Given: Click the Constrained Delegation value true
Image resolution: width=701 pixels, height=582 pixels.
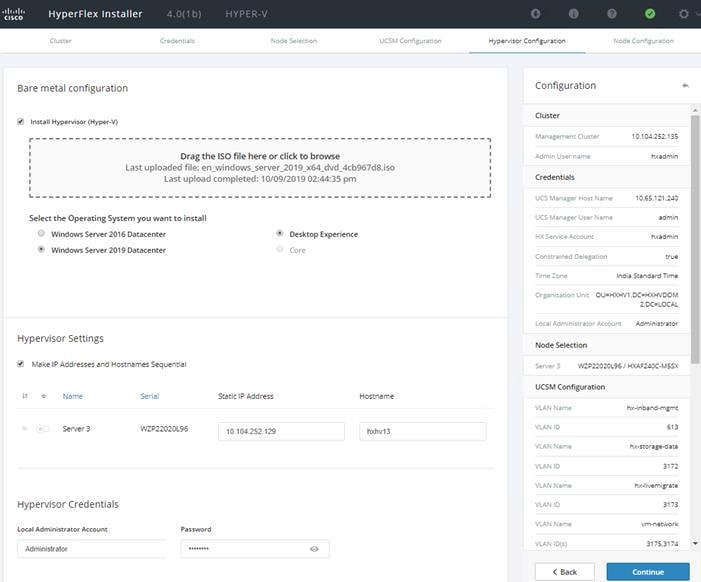Looking at the screenshot, I should point(671,257).
